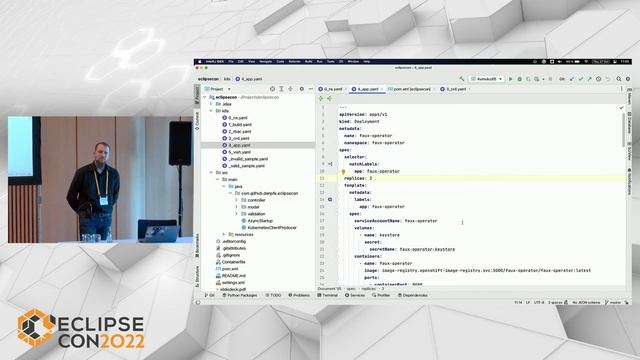This screenshot has width=640, height=360.
Task: Click the green Run button
Action: 510,79
